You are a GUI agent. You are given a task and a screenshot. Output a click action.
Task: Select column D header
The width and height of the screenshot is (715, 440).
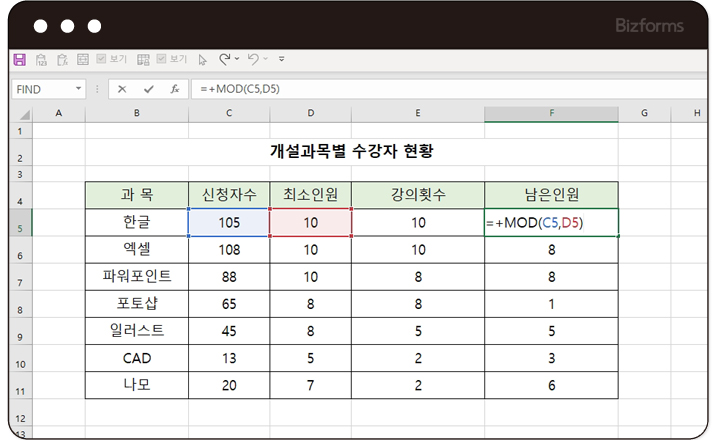pyautogui.click(x=311, y=113)
